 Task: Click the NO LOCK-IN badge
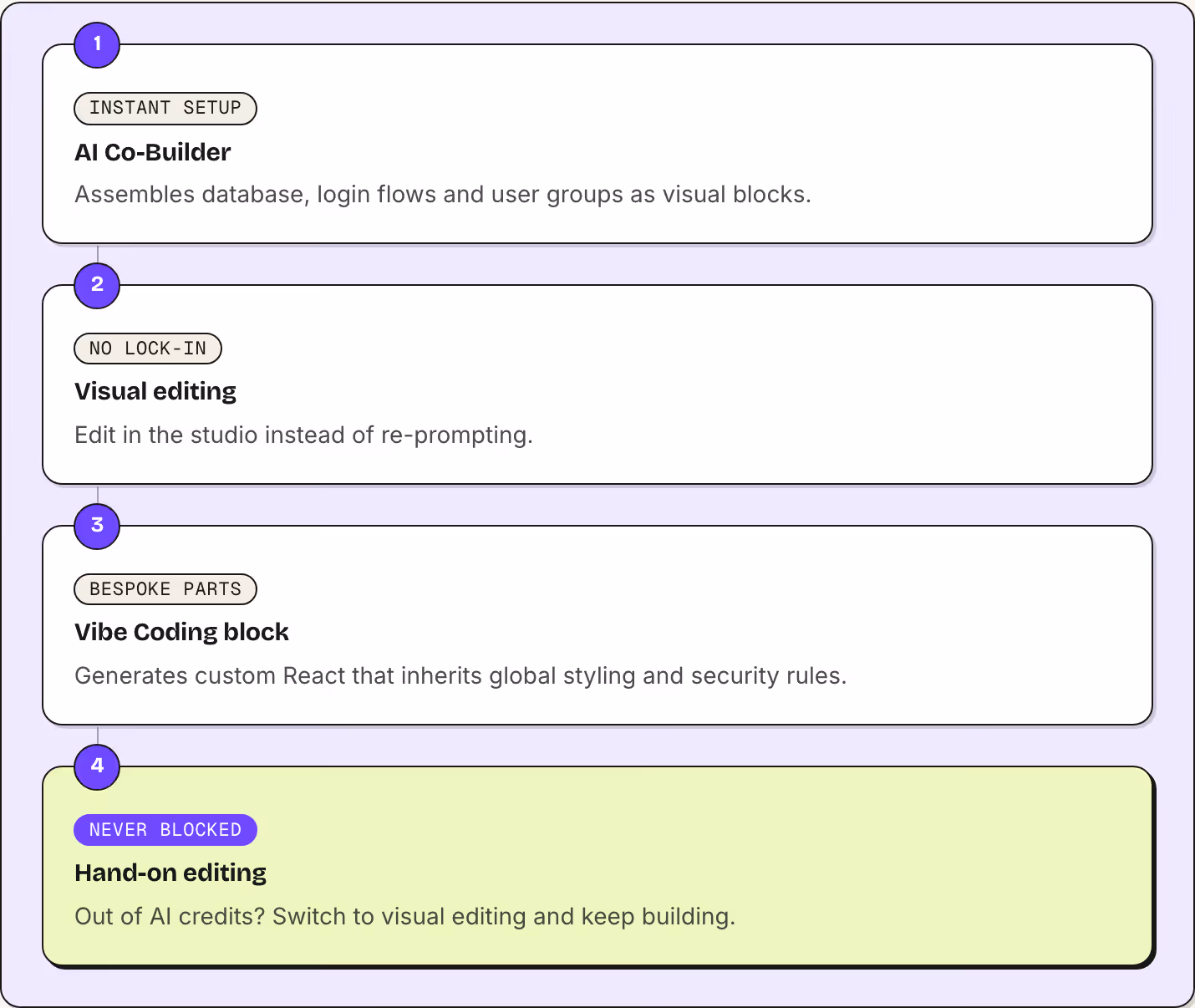[148, 349]
